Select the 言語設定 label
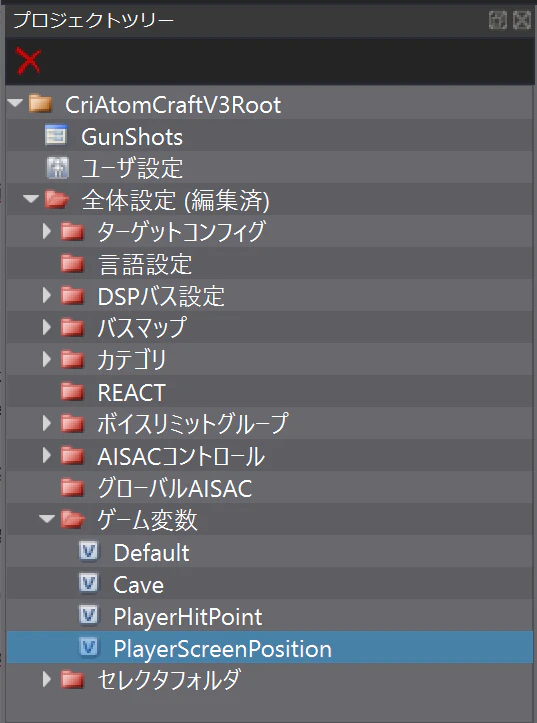The image size is (537, 723). point(145,264)
